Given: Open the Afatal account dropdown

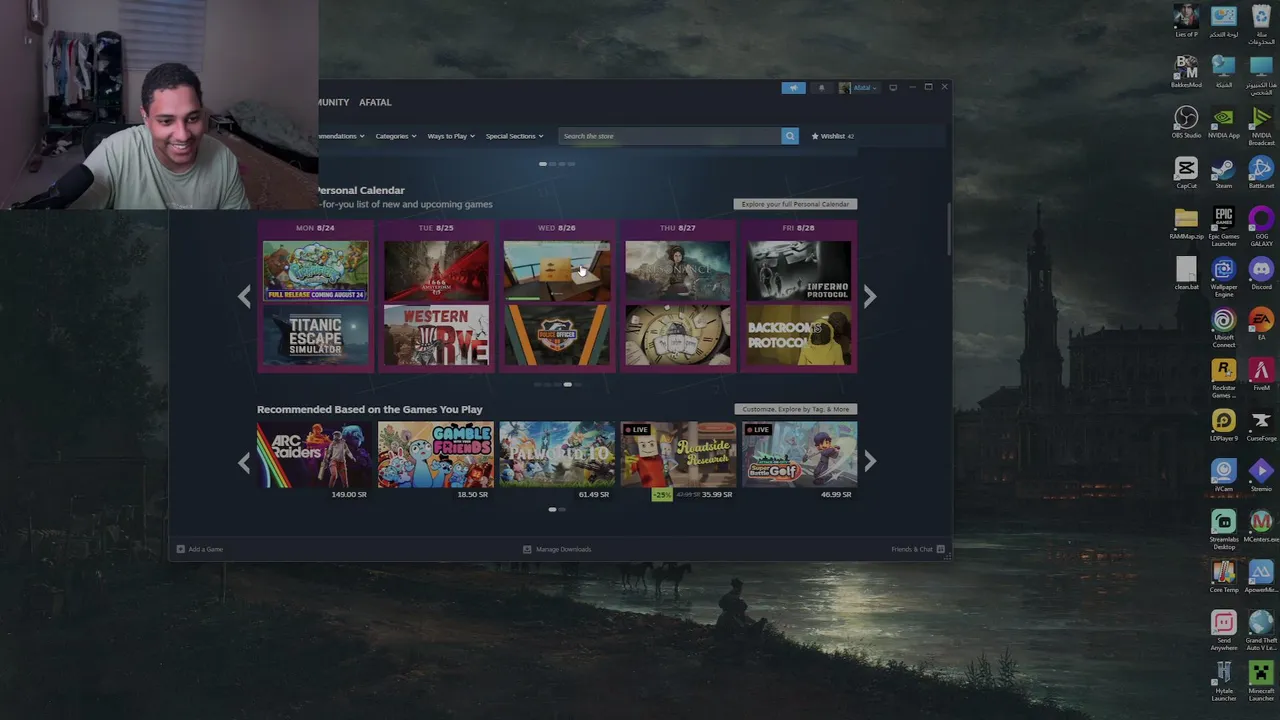Looking at the screenshot, I should click(858, 88).
